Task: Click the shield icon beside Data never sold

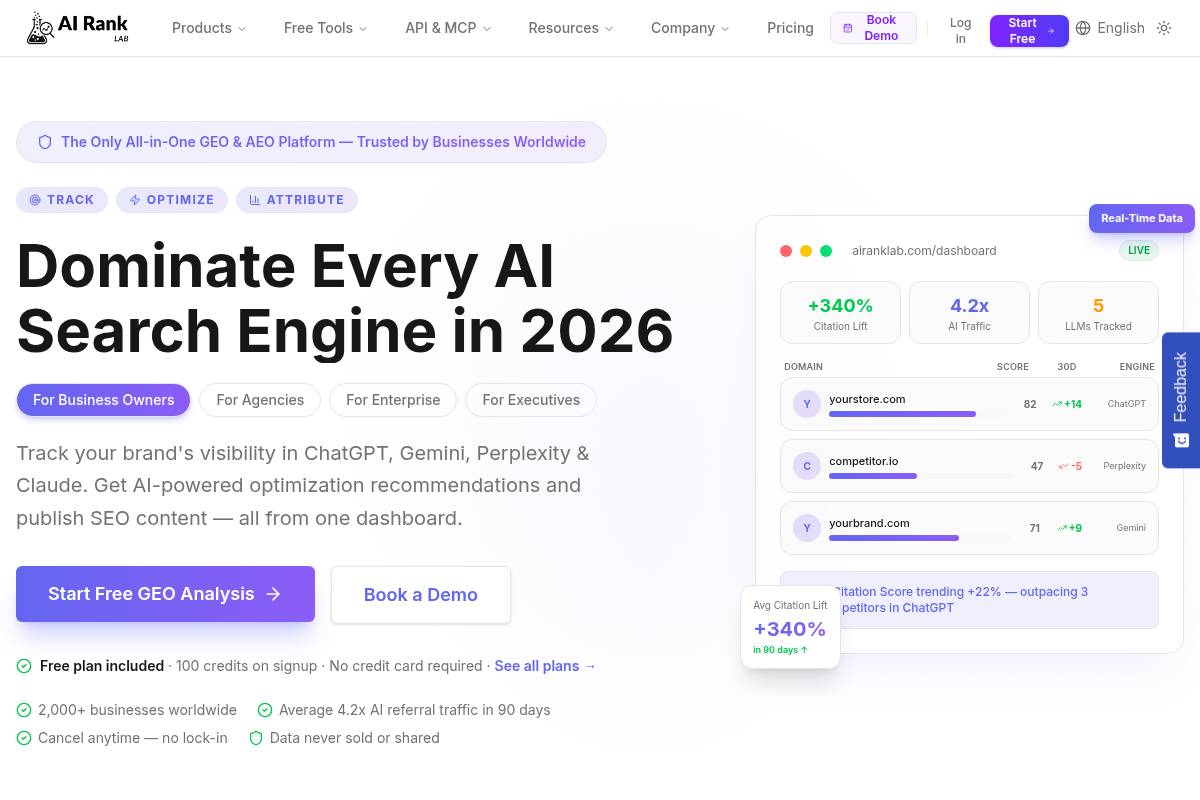Action: pos(256,738)
